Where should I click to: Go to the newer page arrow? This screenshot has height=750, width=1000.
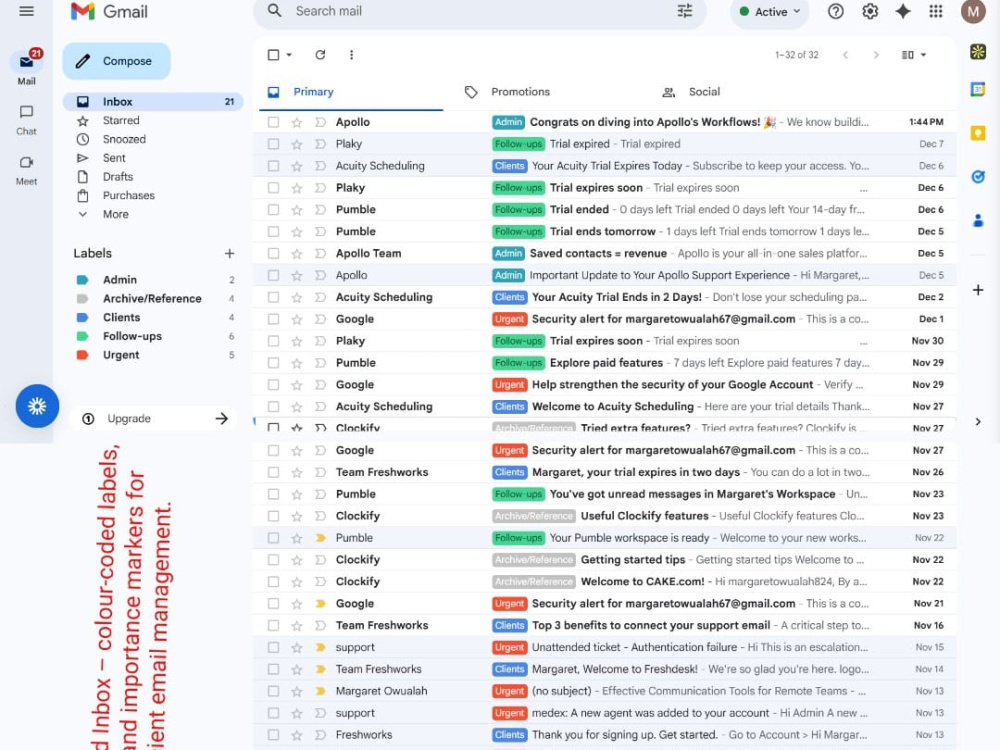pyautogui.click(x=845, y=55)
